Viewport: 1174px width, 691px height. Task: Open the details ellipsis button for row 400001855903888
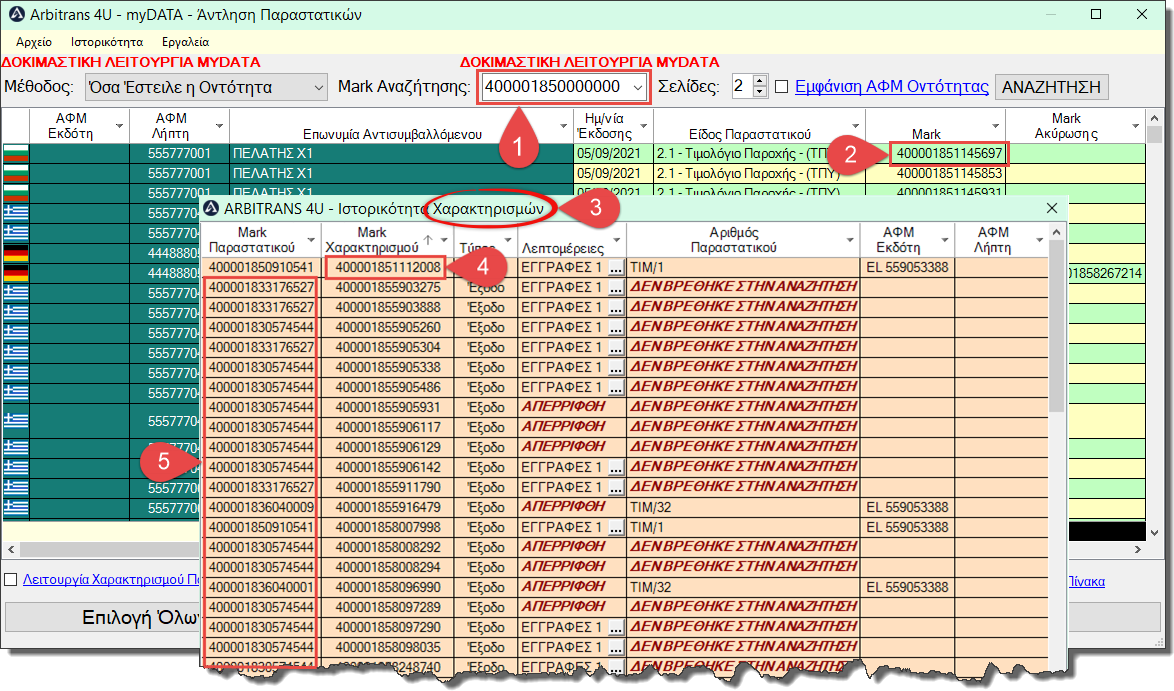(615, 308)
